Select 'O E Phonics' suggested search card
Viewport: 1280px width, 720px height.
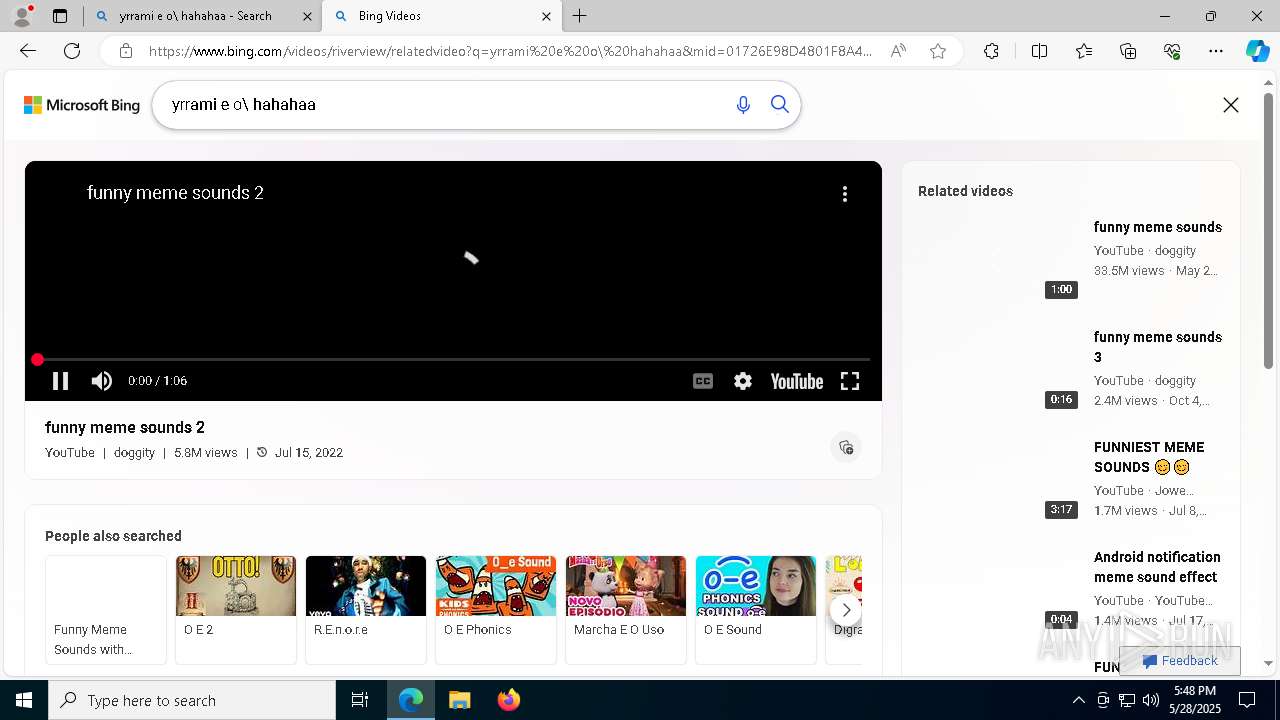pyautogui.click(x=496, y=609)
